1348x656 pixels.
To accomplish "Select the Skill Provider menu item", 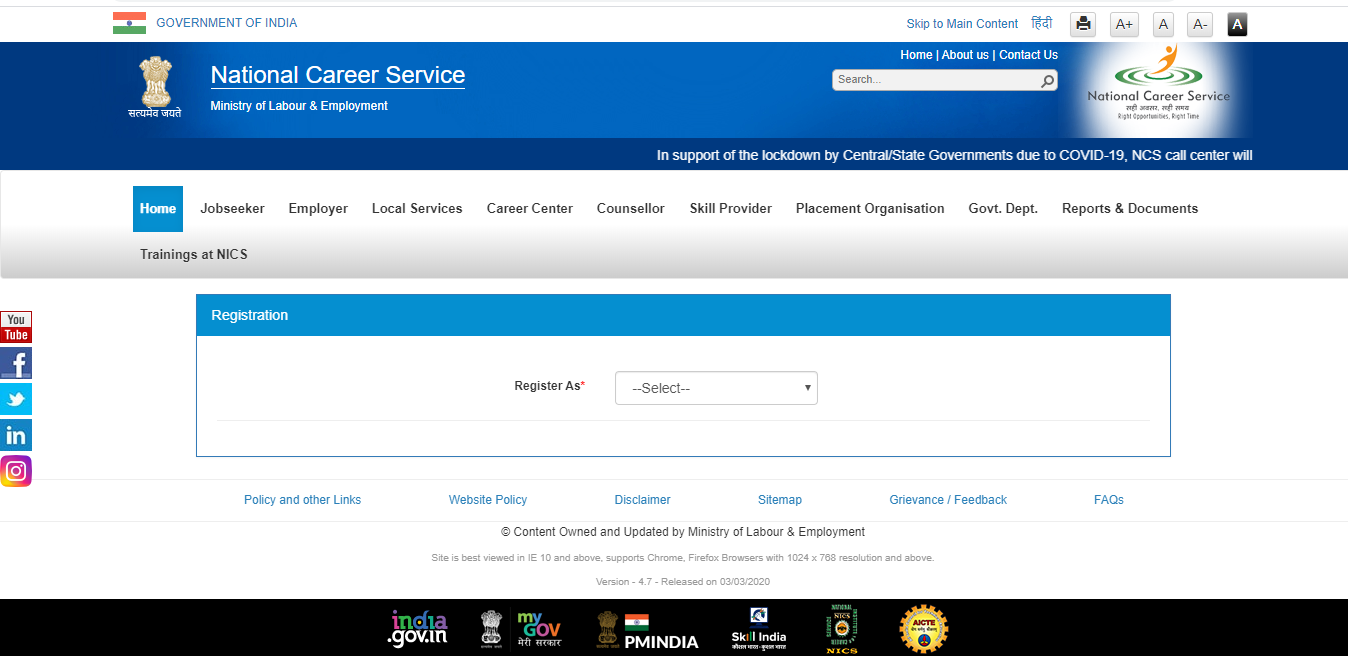I will click(x=730, y=209).
